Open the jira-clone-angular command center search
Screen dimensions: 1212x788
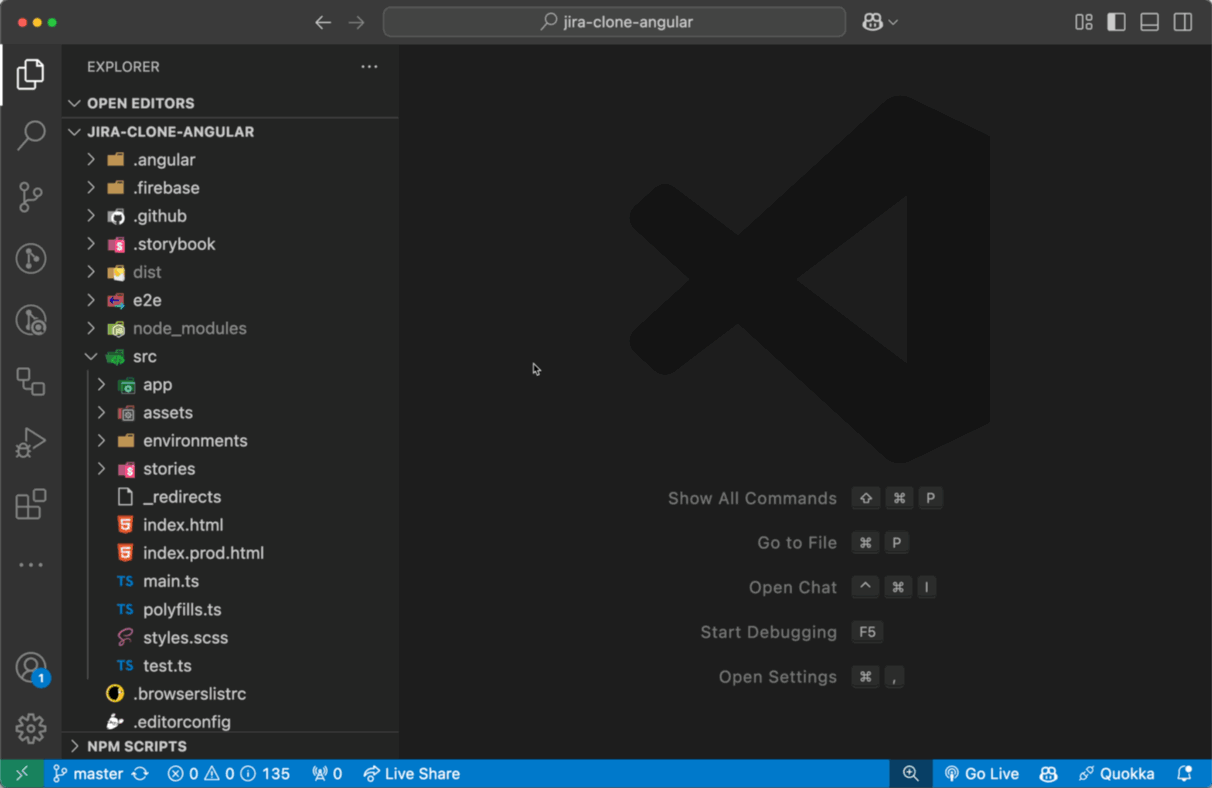coord(615,22)
